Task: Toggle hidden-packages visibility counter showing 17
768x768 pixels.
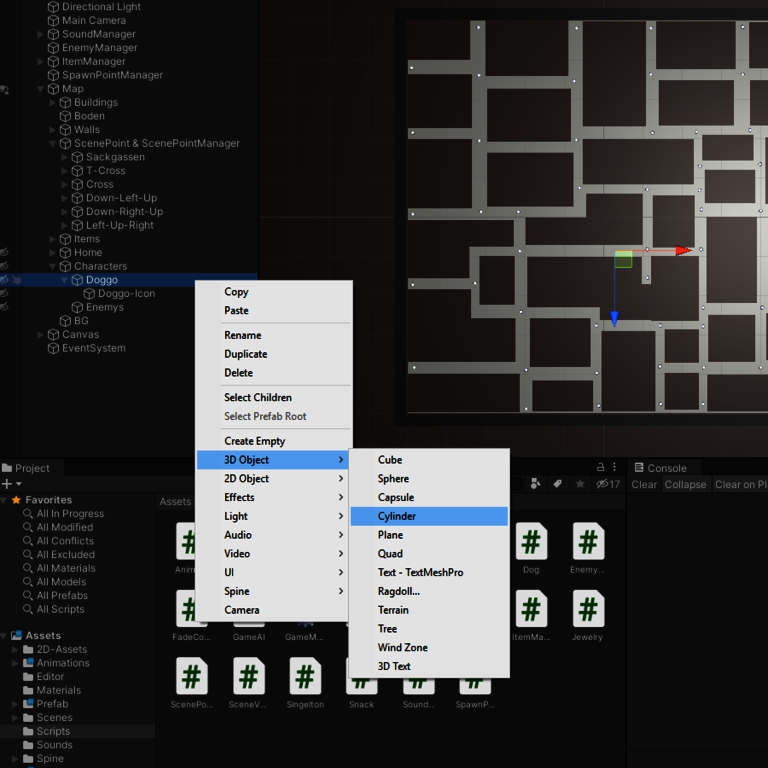Action: click(608, 484)
